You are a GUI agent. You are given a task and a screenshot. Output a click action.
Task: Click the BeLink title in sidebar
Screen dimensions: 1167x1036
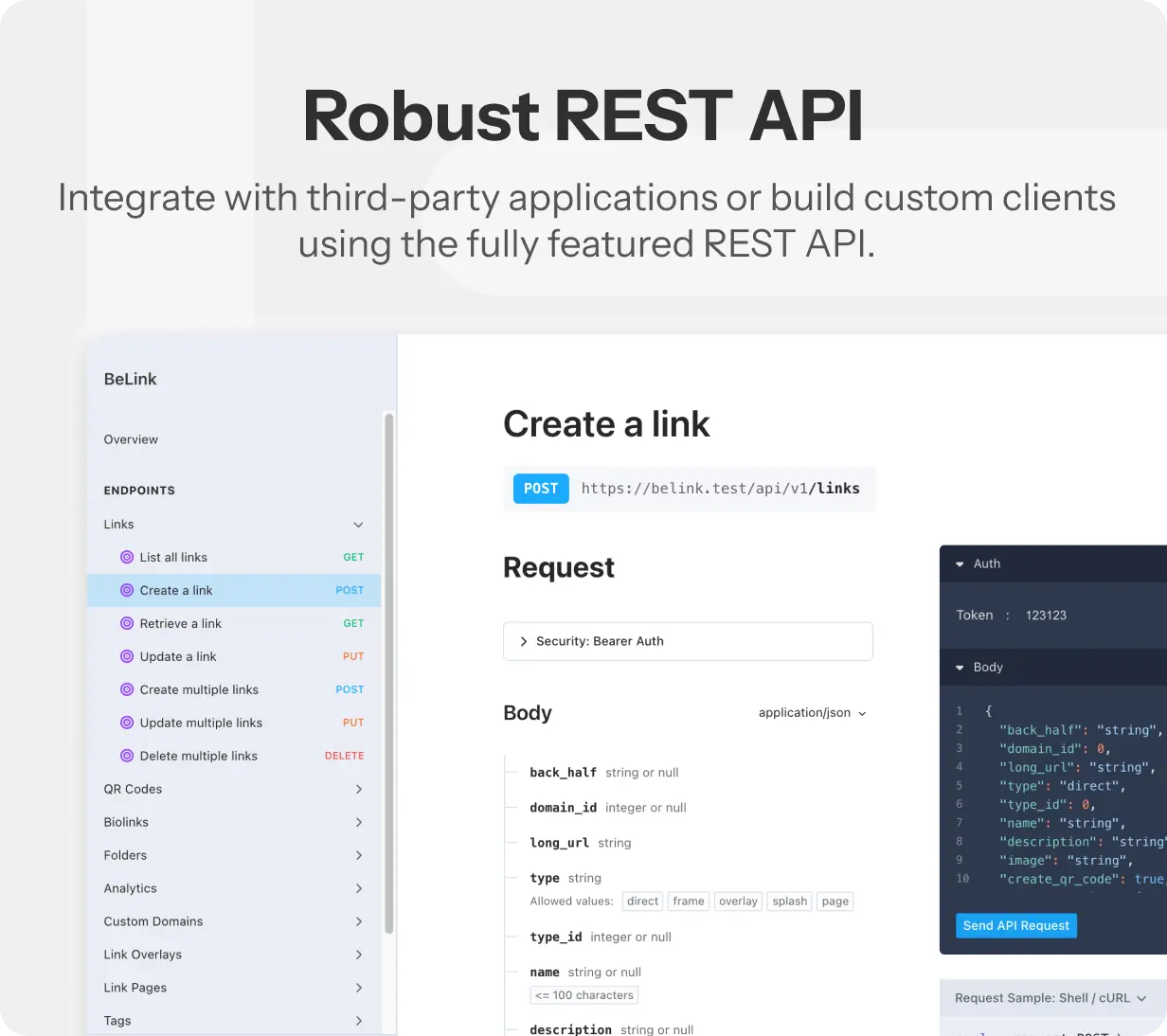131,379
